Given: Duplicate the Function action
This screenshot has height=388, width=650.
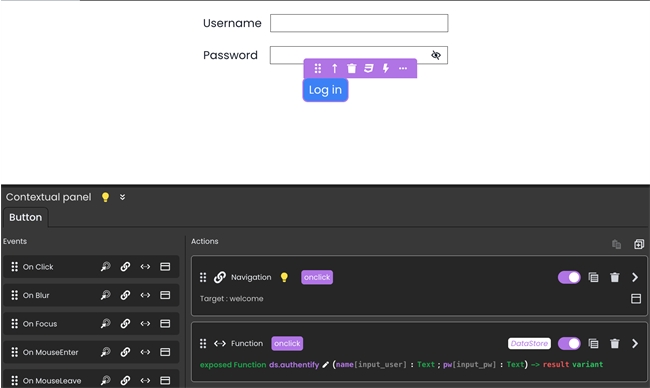Looking at the screenshot, I should coord(593,343).
